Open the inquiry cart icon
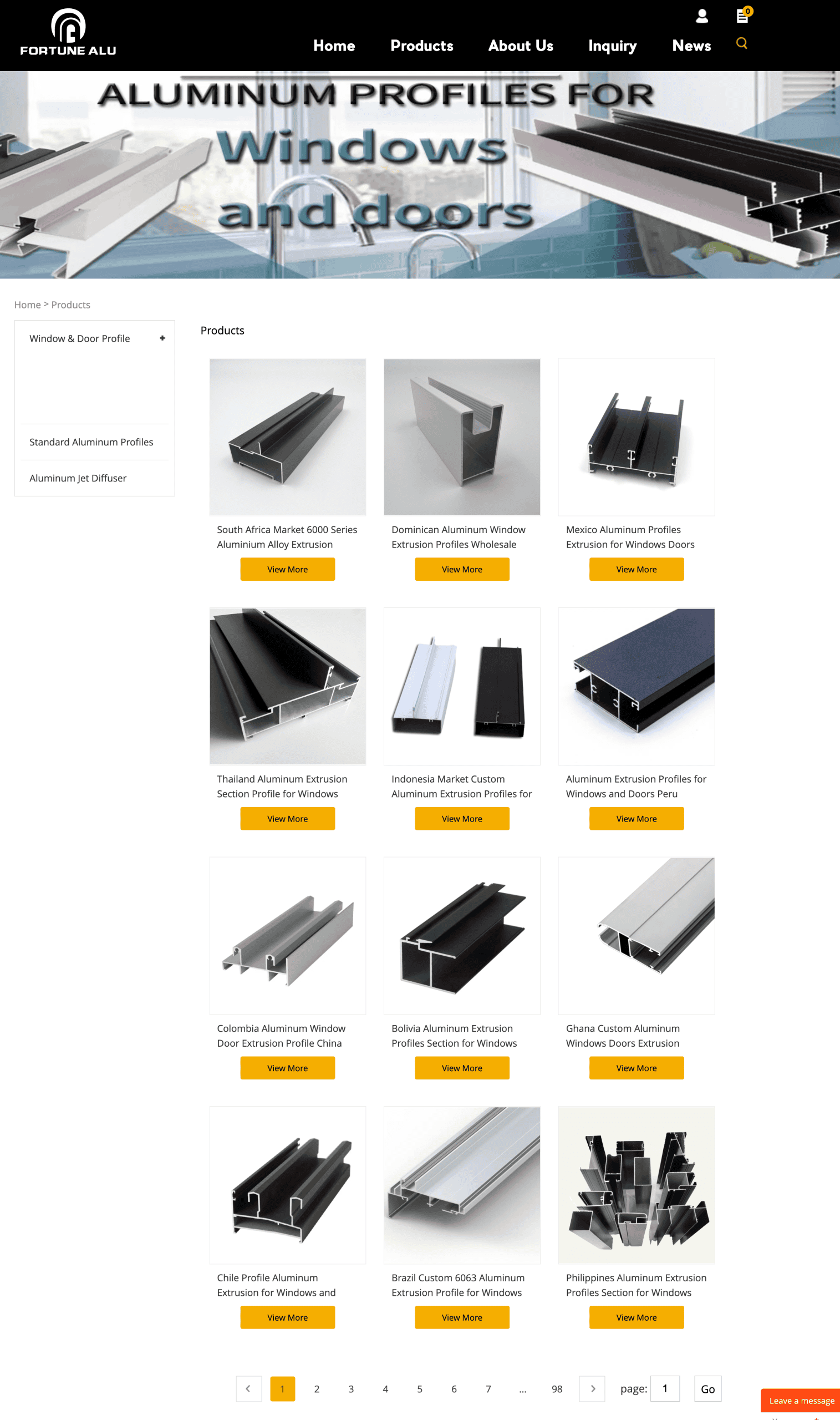This screenshot has width=840, height=1420. tap(743, 16)
